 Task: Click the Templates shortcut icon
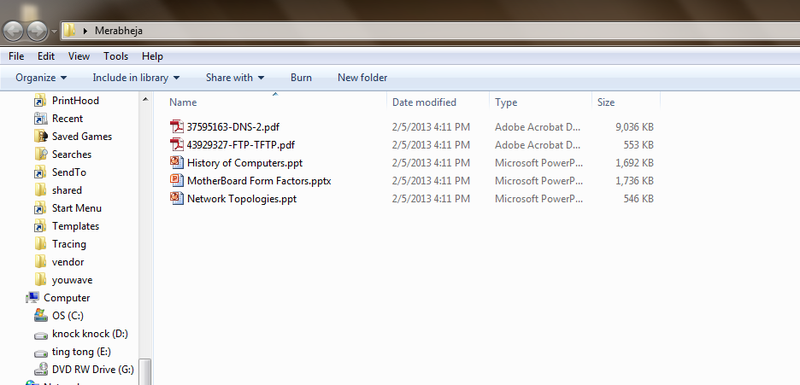point(41,226)
